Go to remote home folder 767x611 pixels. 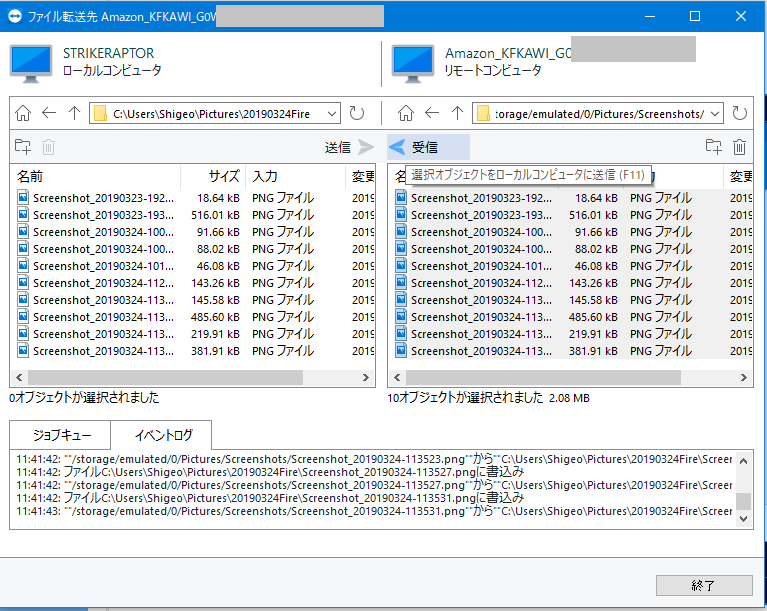pos(406,113)
